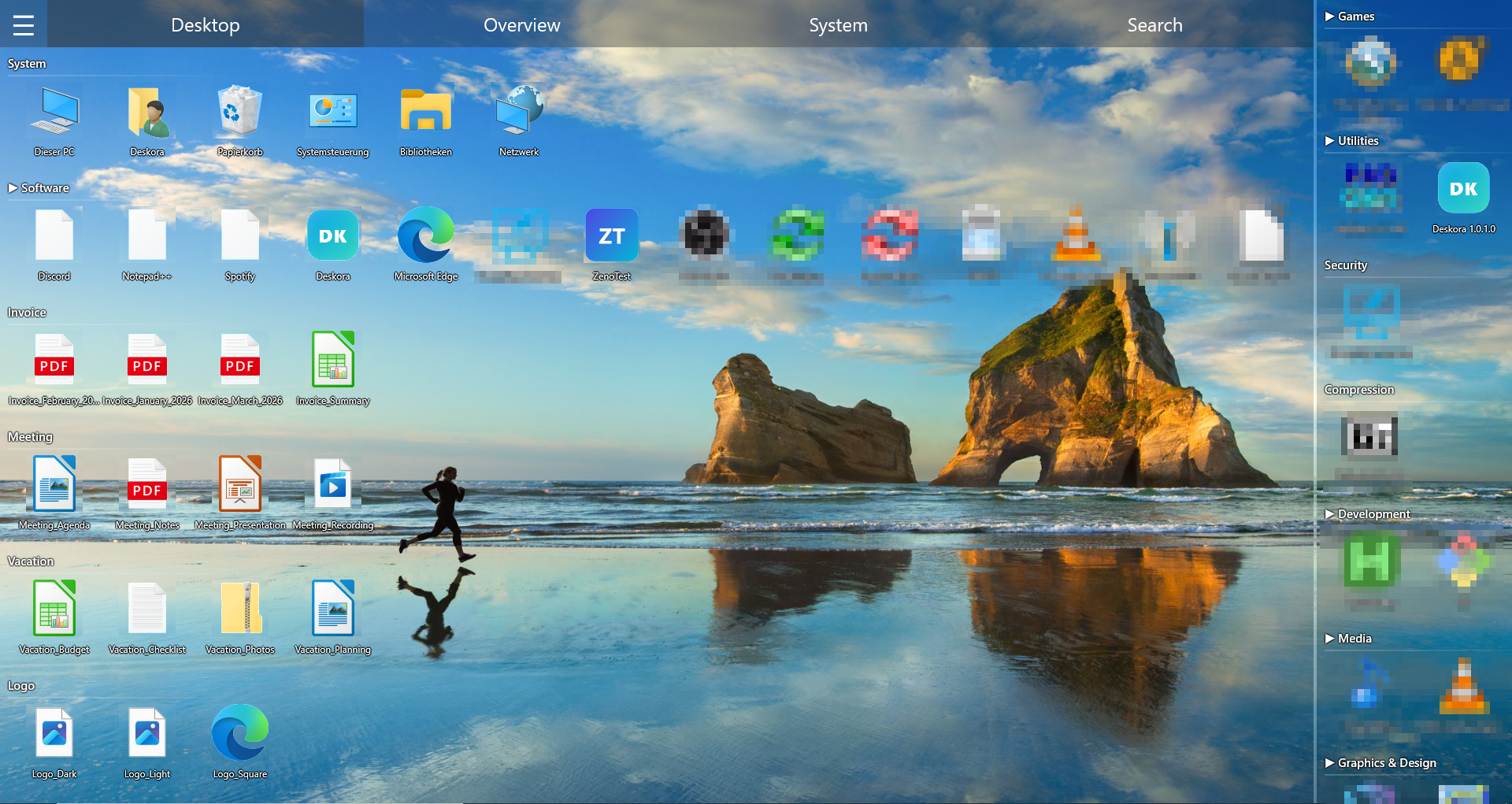
Task: Open the Vacation_Photos archive
Action: (x=239, y=608)
